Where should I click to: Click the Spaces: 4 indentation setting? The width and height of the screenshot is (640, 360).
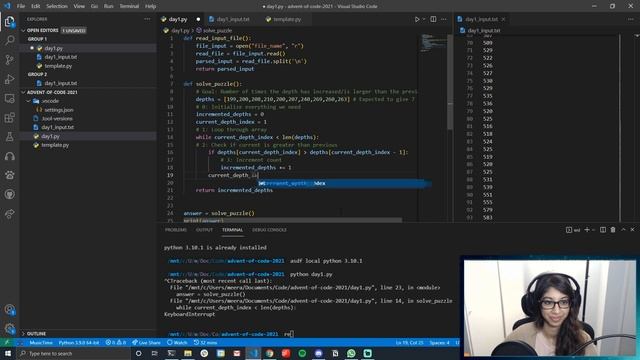click(x=439, y=342)
